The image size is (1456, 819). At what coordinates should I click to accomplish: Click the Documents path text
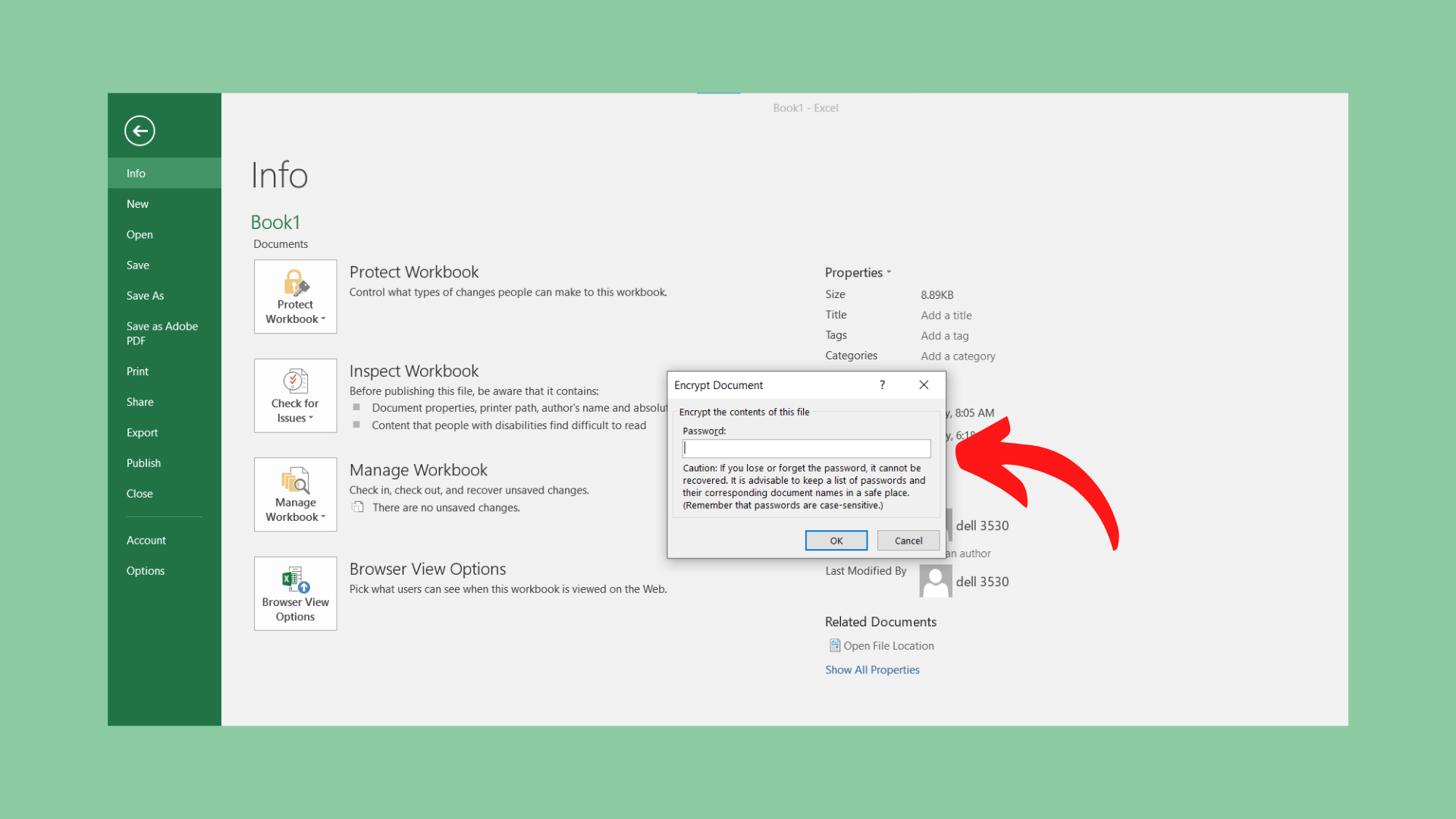(281, 244)
